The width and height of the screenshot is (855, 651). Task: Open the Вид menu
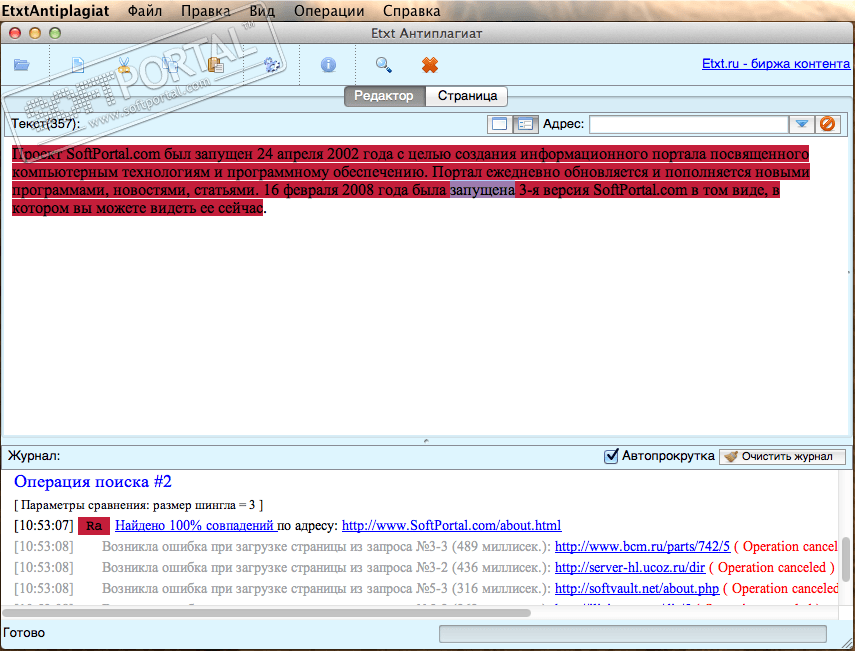click(262, 10)
